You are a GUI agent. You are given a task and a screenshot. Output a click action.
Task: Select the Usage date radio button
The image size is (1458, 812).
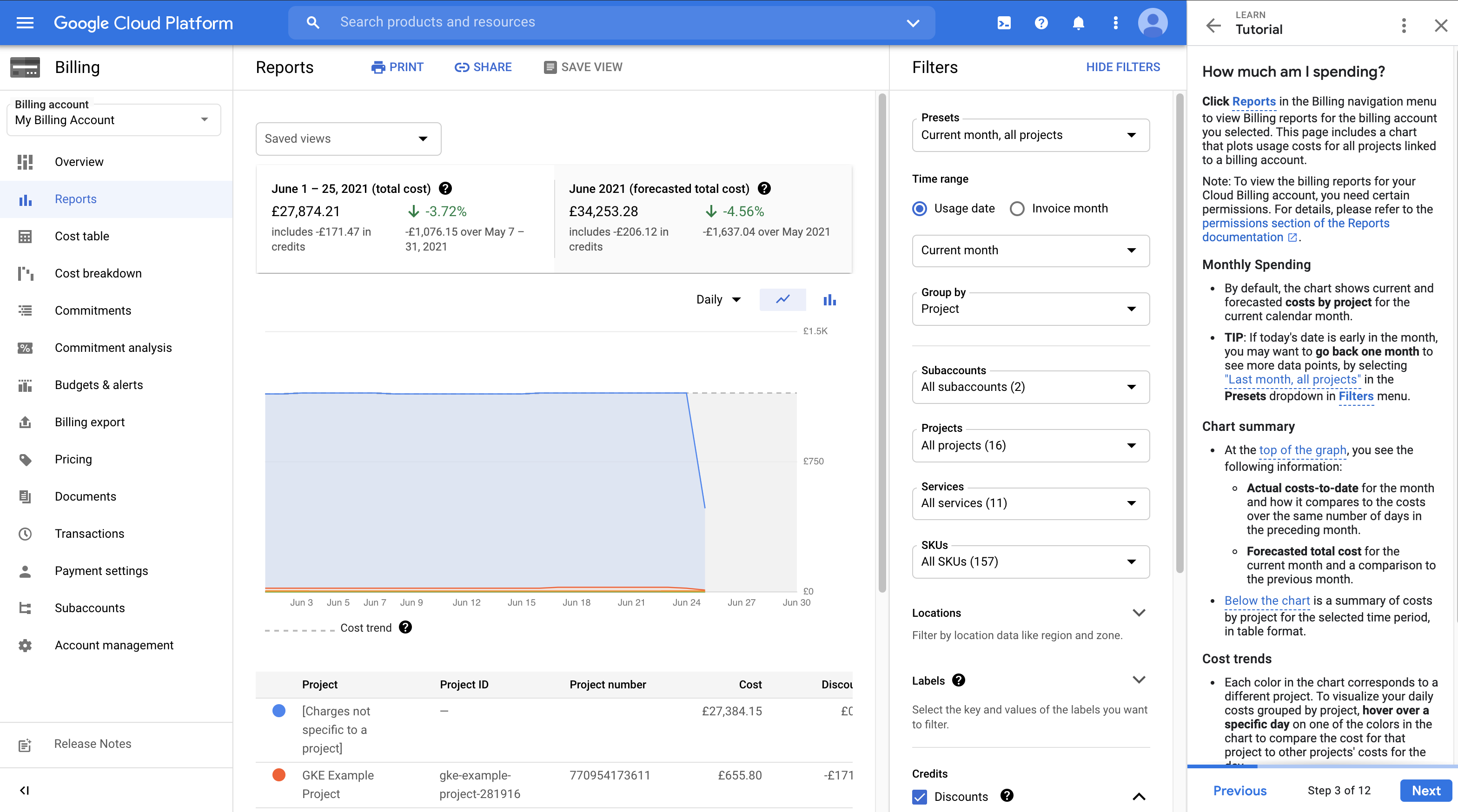tap(920, 208)
